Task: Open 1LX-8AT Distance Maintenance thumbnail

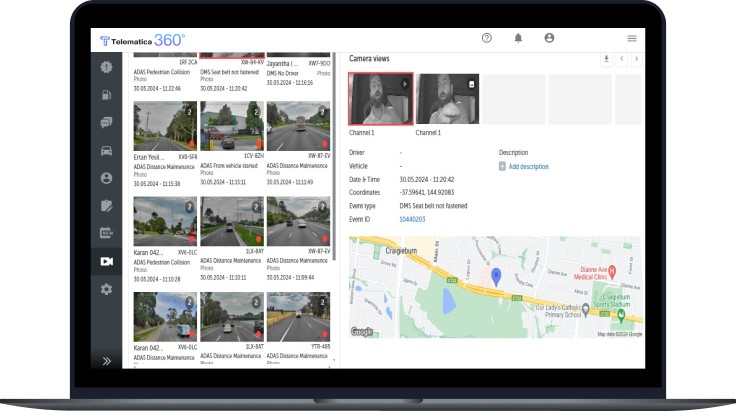Action: point(232,317)
